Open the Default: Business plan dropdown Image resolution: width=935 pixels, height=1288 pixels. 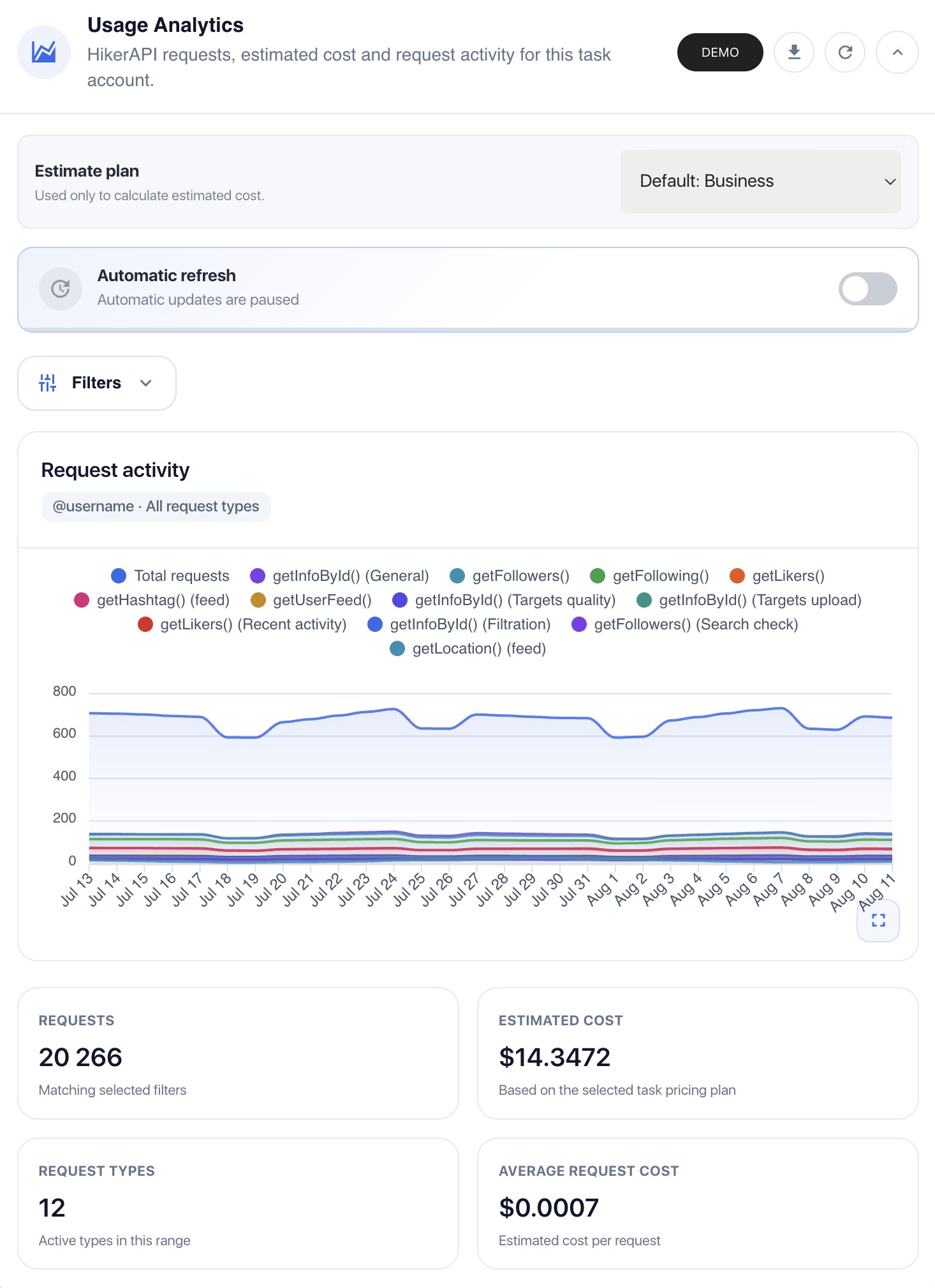click(x=760, y=181)
